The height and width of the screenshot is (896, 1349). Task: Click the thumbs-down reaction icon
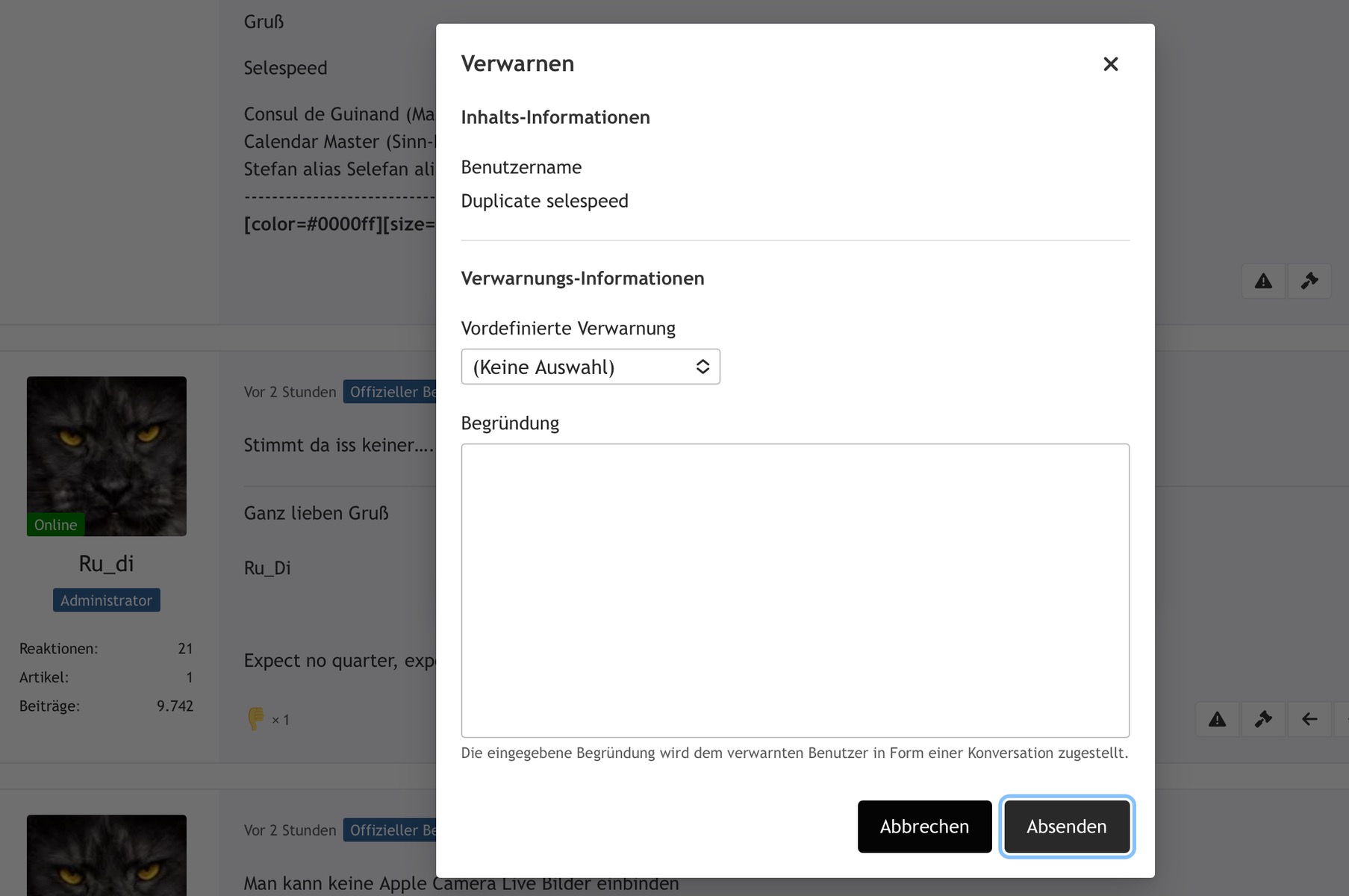click(255, 718)
